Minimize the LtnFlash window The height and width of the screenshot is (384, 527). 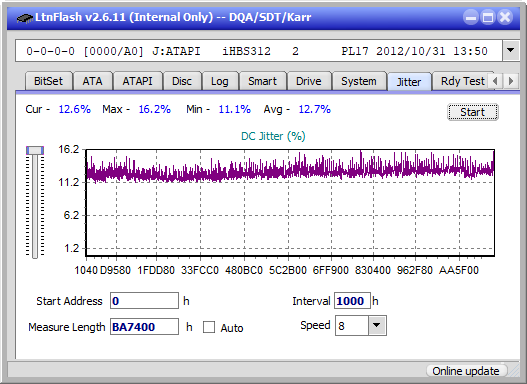pyautogui.click(x=471, y=17)
